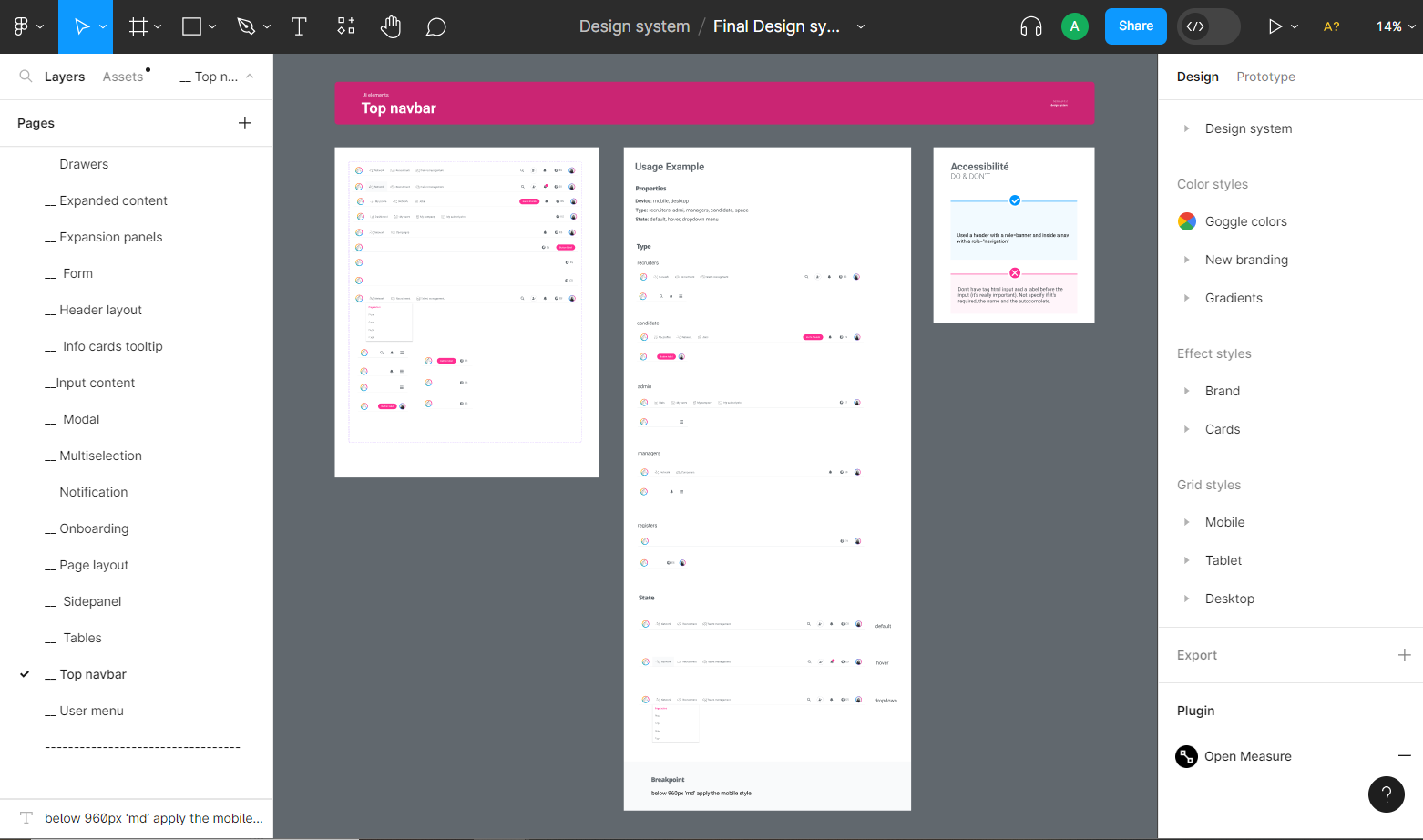
Task: Select the Pen tool
Action: (x=246, y=26)
